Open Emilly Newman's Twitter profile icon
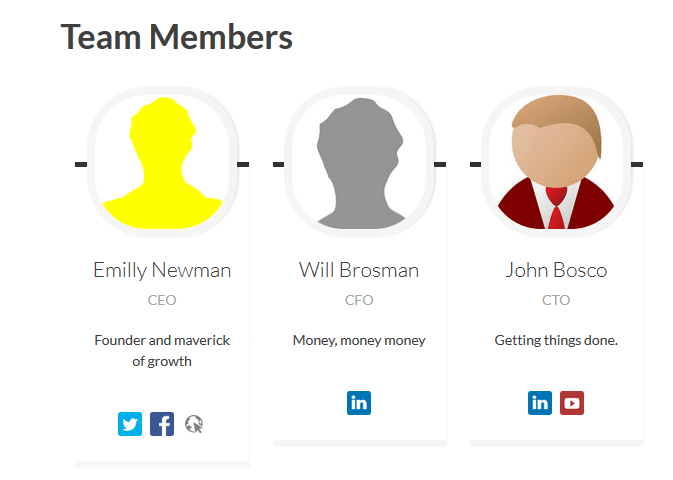Viewport: 673px width, 480px height. 130,424
